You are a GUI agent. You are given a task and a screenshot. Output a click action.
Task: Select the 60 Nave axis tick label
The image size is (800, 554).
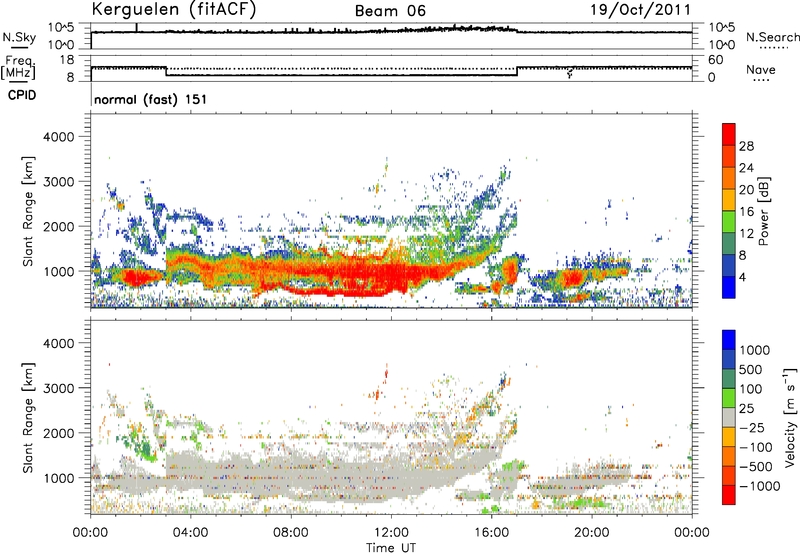point(715,60)
